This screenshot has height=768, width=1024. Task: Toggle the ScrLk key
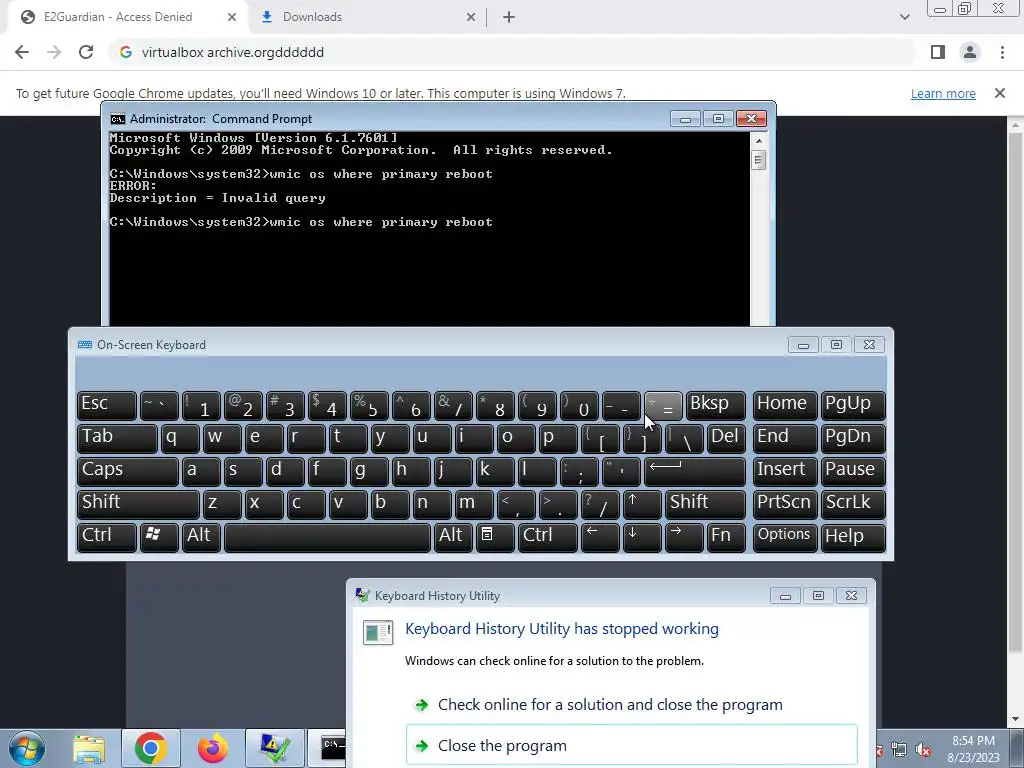click(x=853, y=504)
